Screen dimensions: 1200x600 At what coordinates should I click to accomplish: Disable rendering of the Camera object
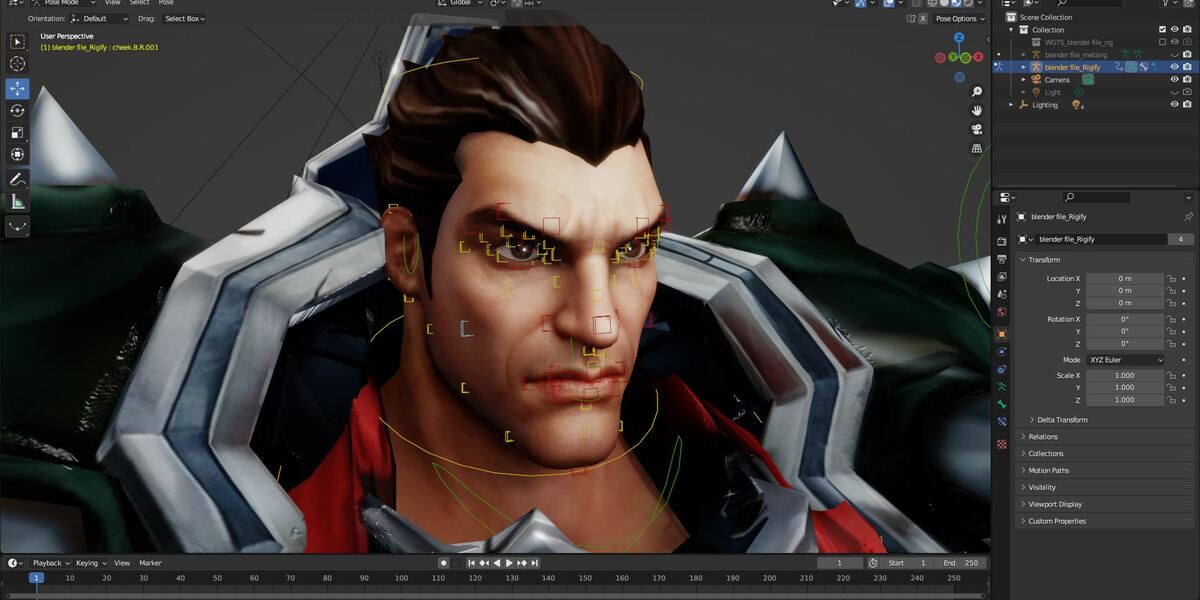1187,79
